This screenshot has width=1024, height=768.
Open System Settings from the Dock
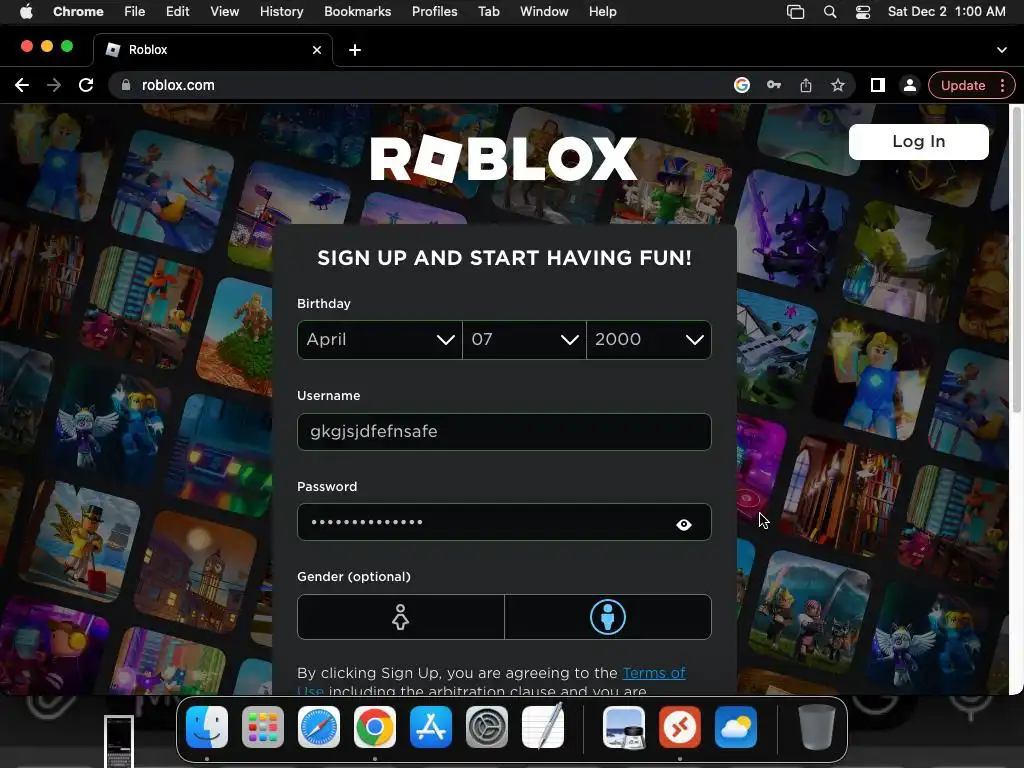pos(487,727)
